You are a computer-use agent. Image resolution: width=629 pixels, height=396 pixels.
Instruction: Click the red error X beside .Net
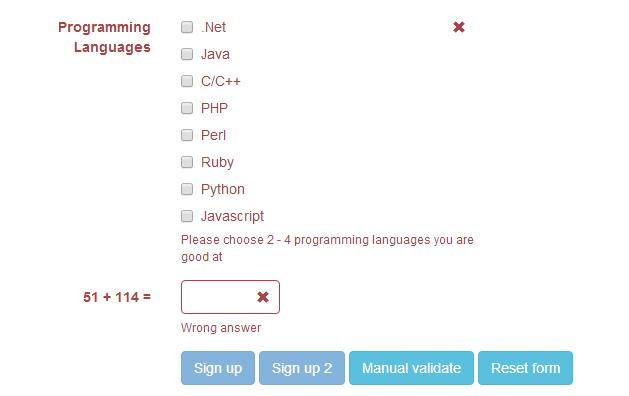(x=459, y=27)
